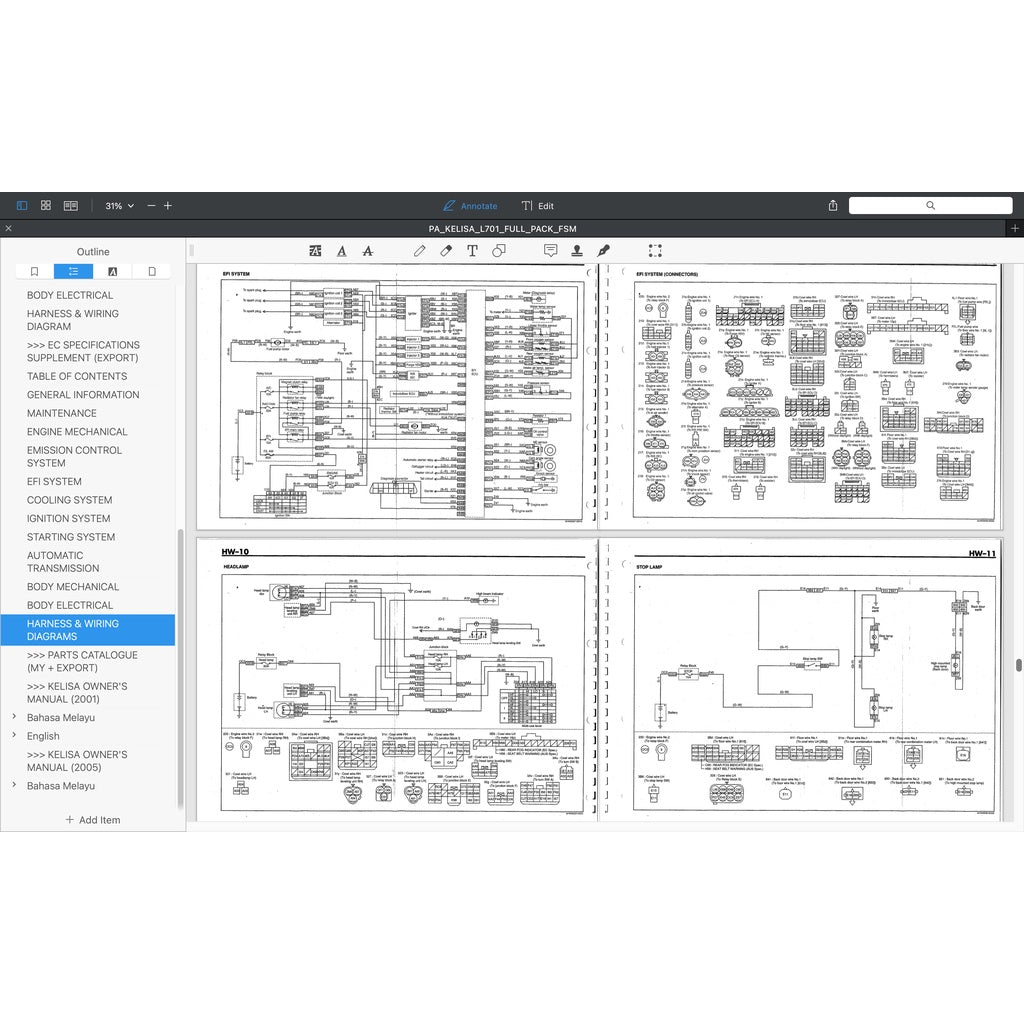Choose the signature pen tool
1024x1024 pixels.
(x=603, y=251)
